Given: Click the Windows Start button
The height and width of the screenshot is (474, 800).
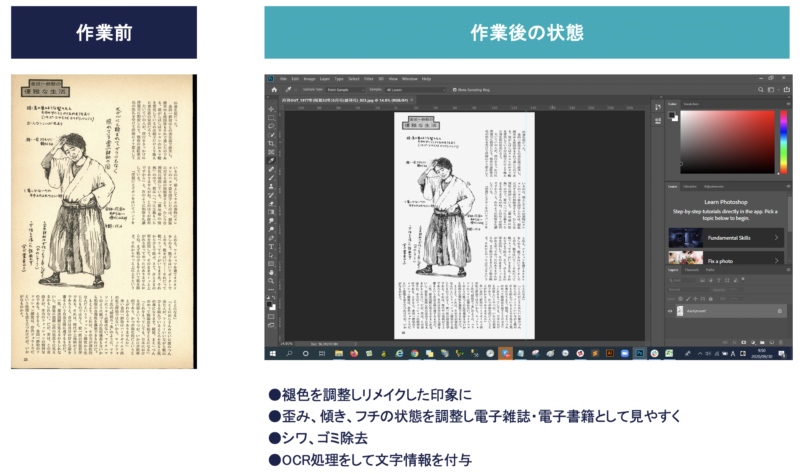Looking at the screenshot, I should (x=272, y=354).
